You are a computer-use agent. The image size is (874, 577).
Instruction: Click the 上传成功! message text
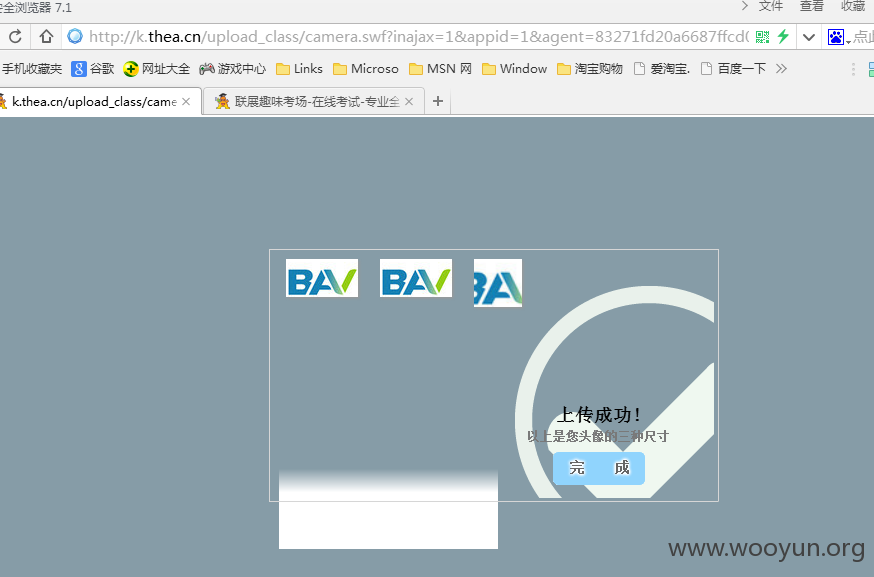tap(599, 415)
